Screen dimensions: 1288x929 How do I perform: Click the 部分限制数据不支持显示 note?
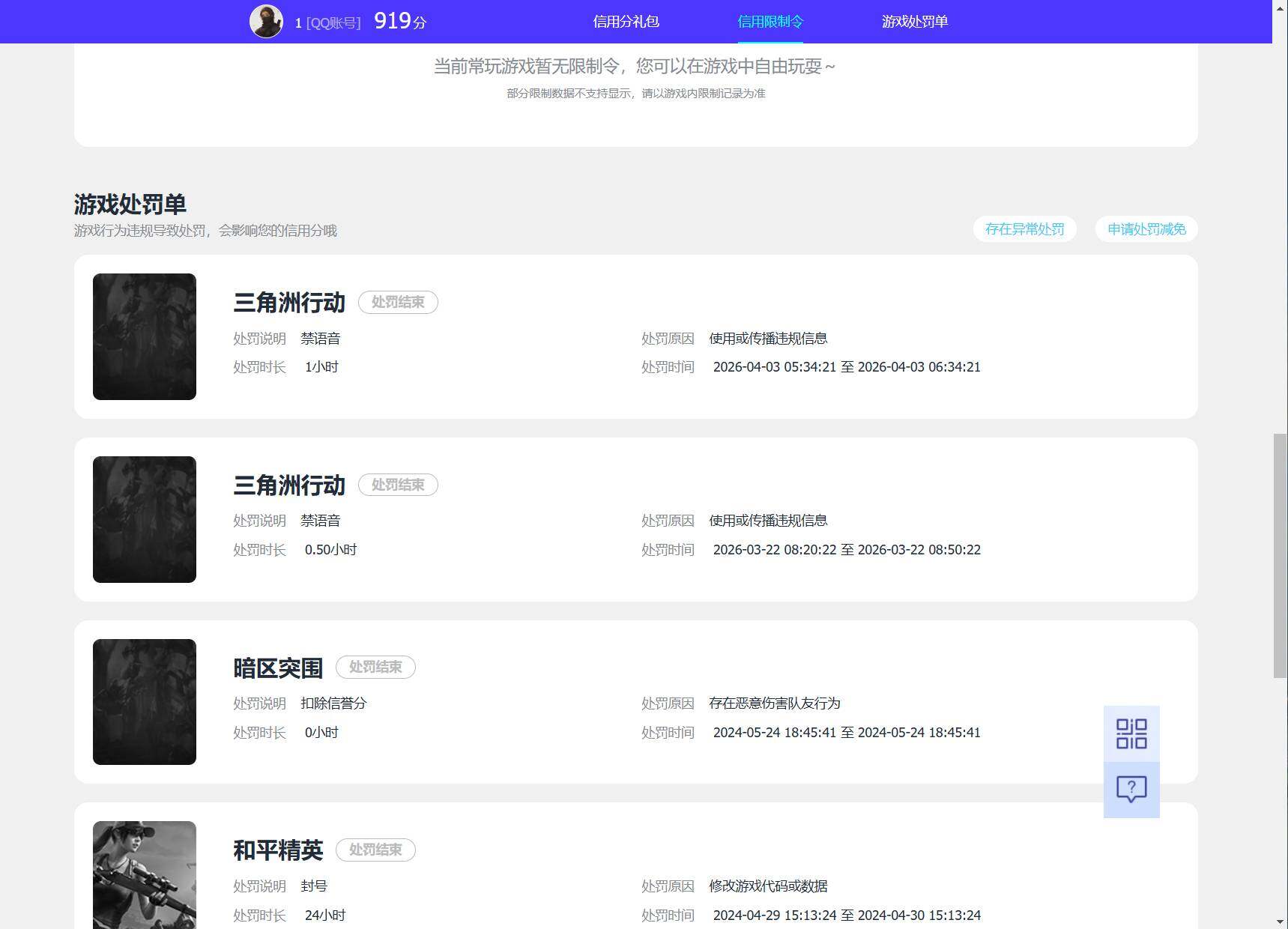636,94
